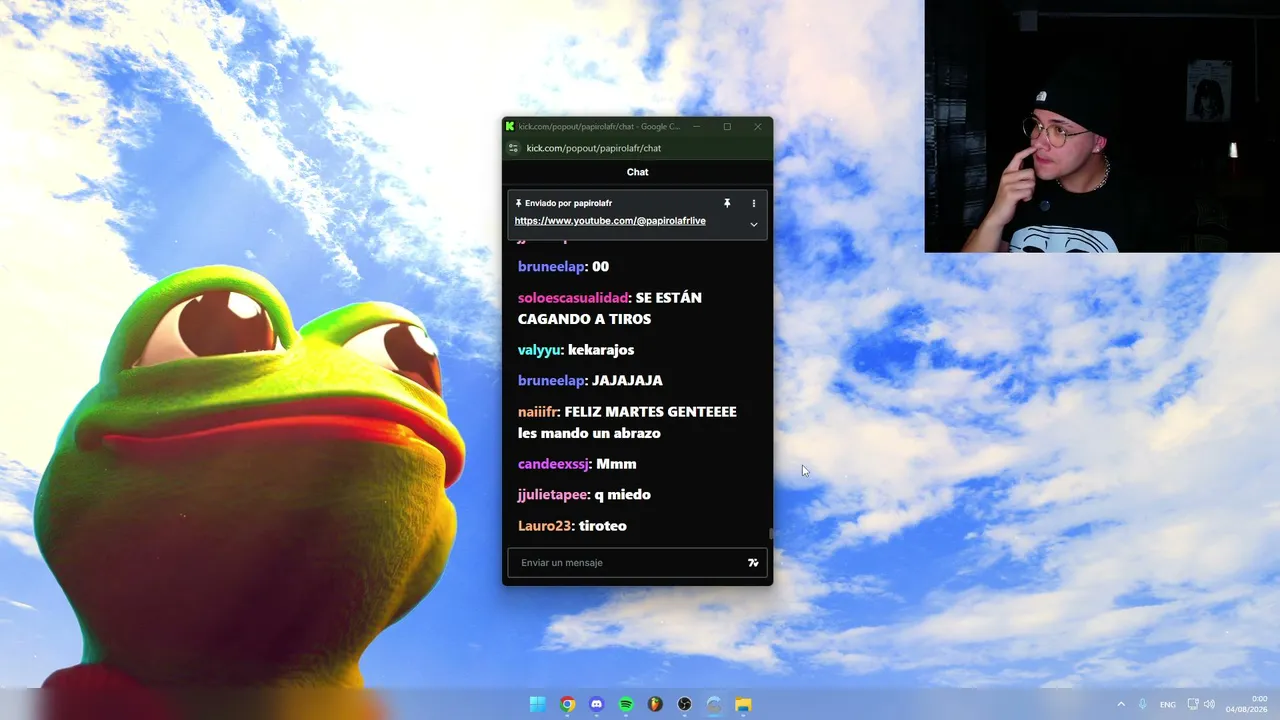This screenshot has height=720, width=1280.
Task: Open network settings tray icon
Action: click(x=1193, y=704)
